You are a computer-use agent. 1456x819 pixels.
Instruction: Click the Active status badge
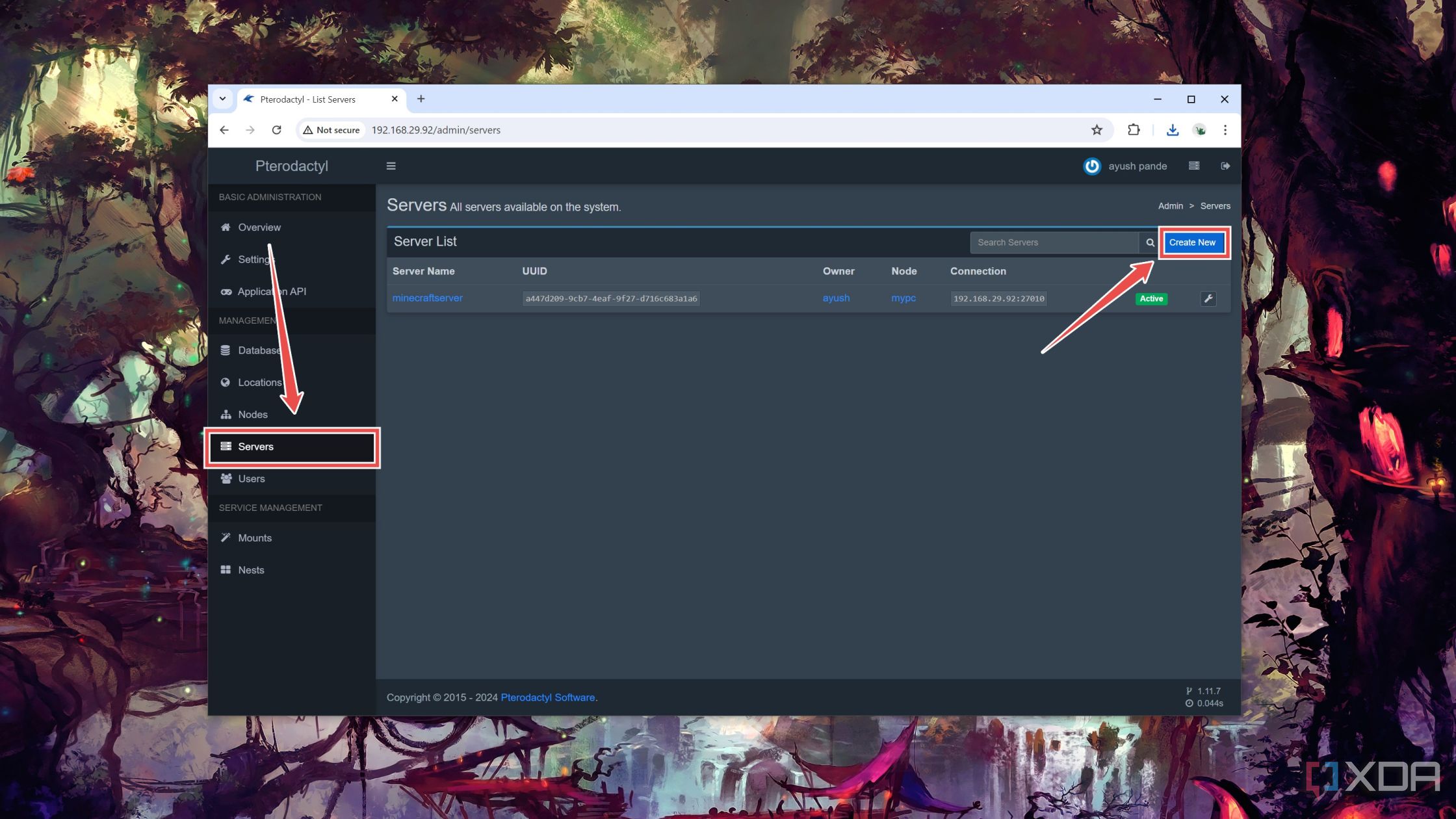[1151, 299]
